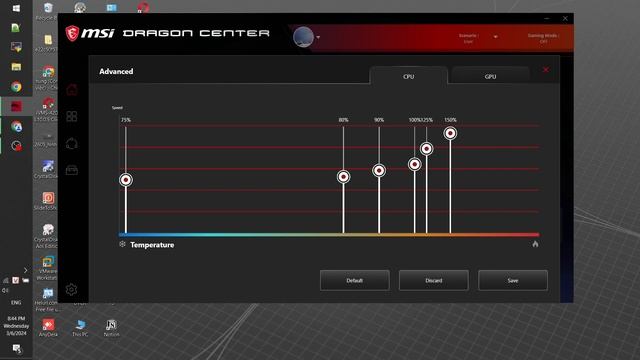640x360 pixels.
Task: Switch to the CPU tab
Action: [x=409, y=76]
